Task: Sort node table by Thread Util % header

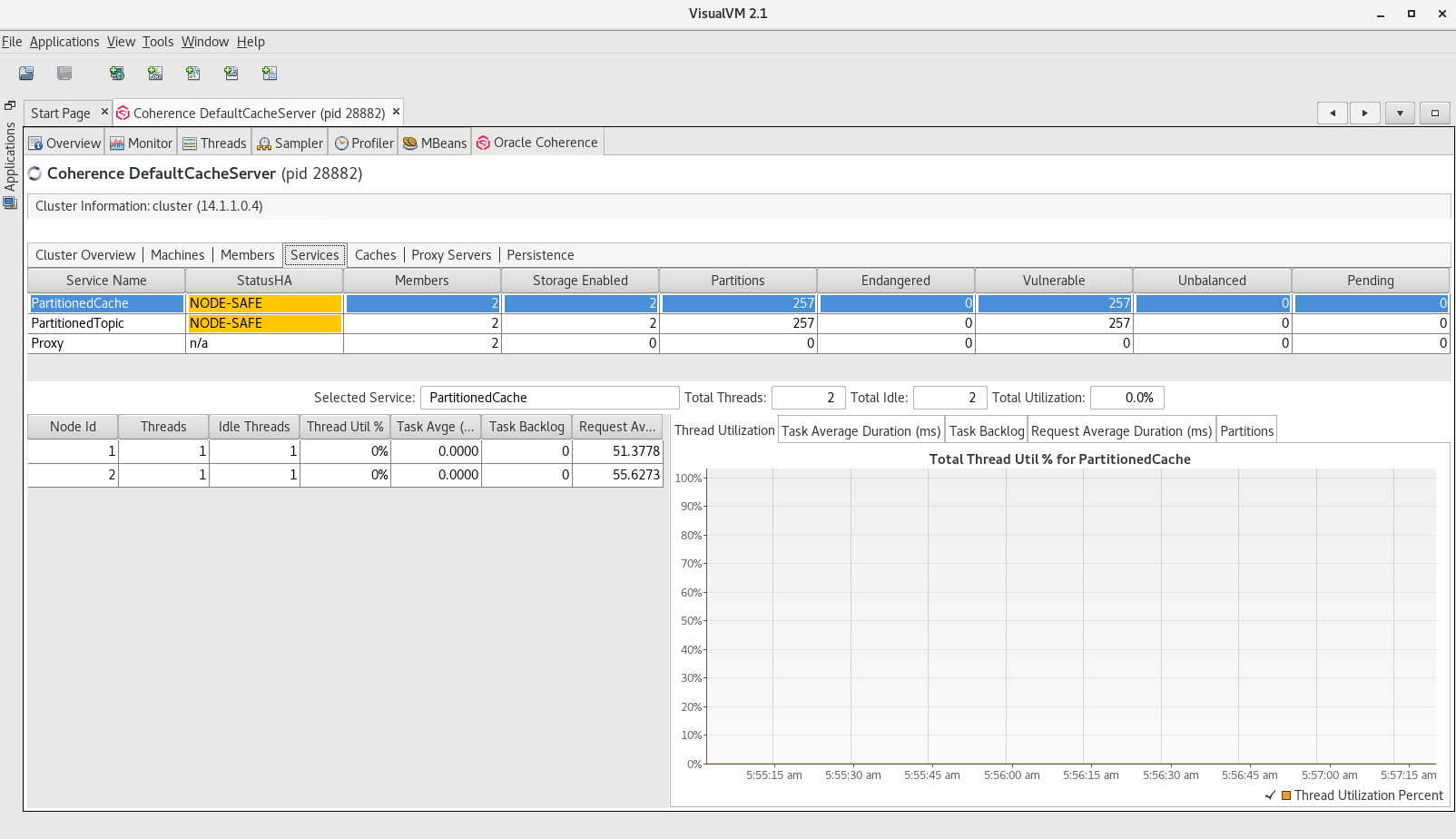Action: click(x=345, y=427)
